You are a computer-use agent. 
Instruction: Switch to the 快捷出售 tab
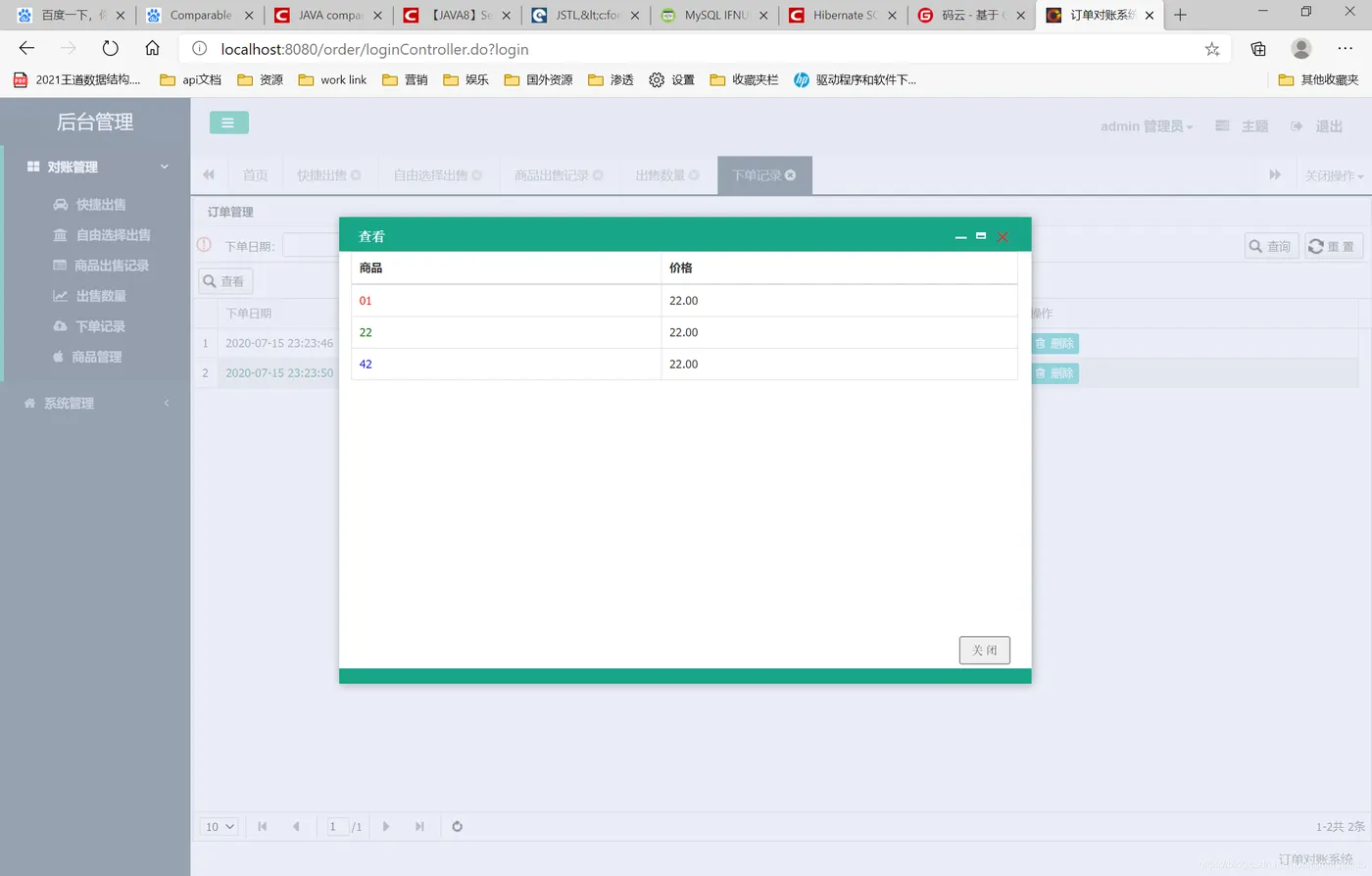click(x=322, y=175)
